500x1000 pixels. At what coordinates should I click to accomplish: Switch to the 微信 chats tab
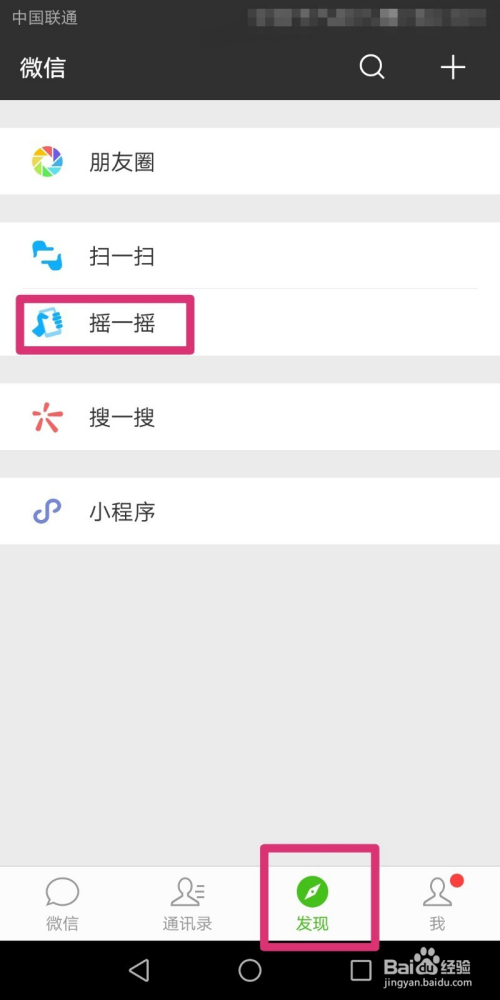point(62,904)
